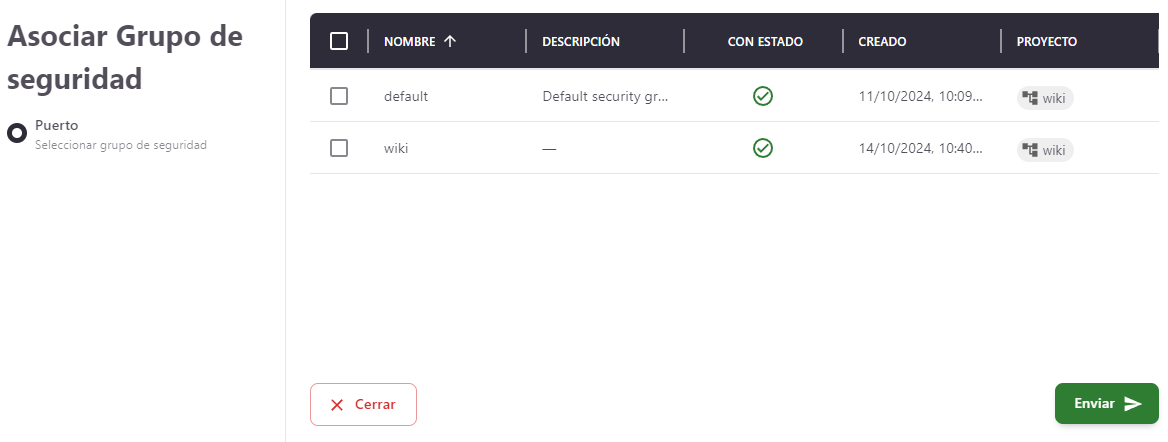1168x442 pixels.
Task: Click the sort arrow next to NOMBRE
Action: [450, 41]
